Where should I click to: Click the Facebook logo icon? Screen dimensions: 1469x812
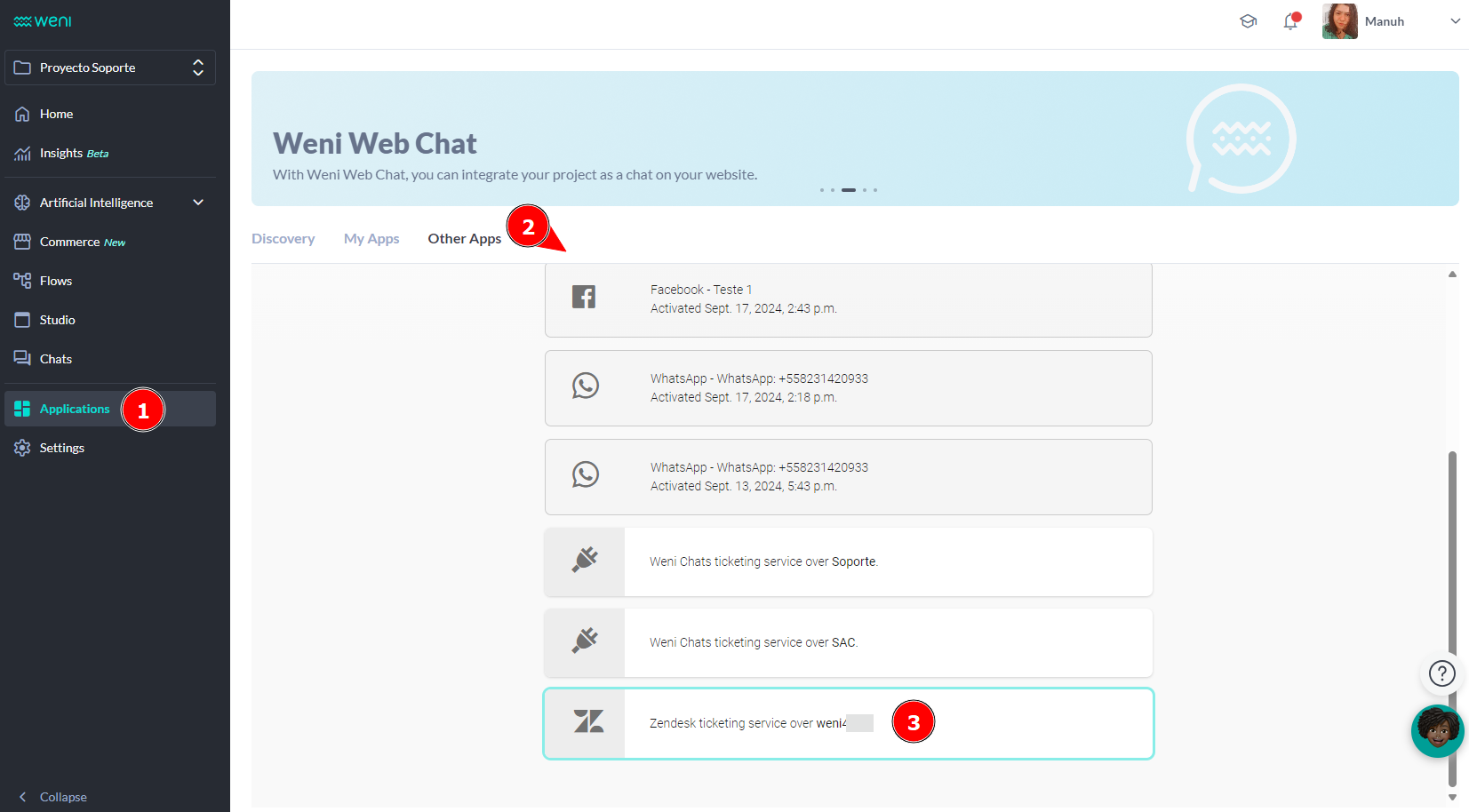point(584,297)
